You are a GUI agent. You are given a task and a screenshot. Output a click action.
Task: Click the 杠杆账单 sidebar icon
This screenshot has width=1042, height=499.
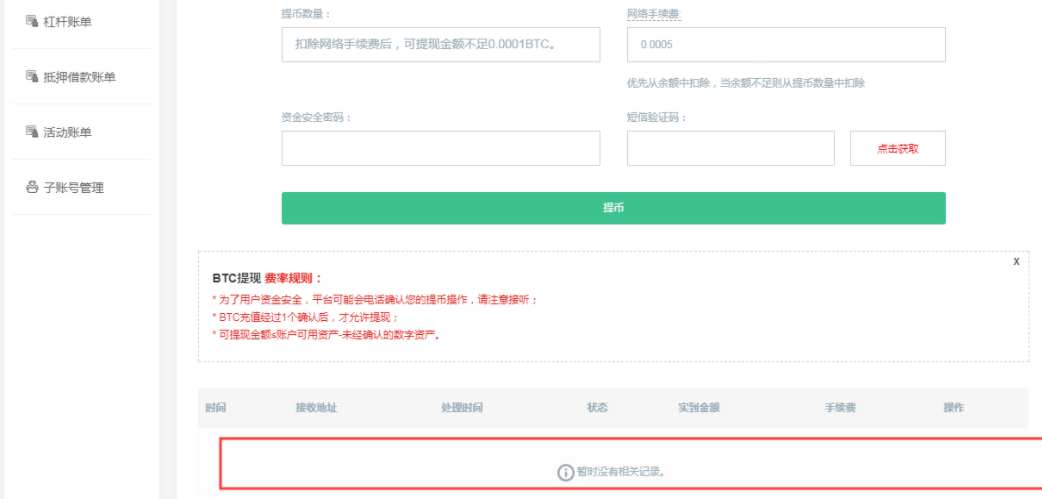coord(31,21)
